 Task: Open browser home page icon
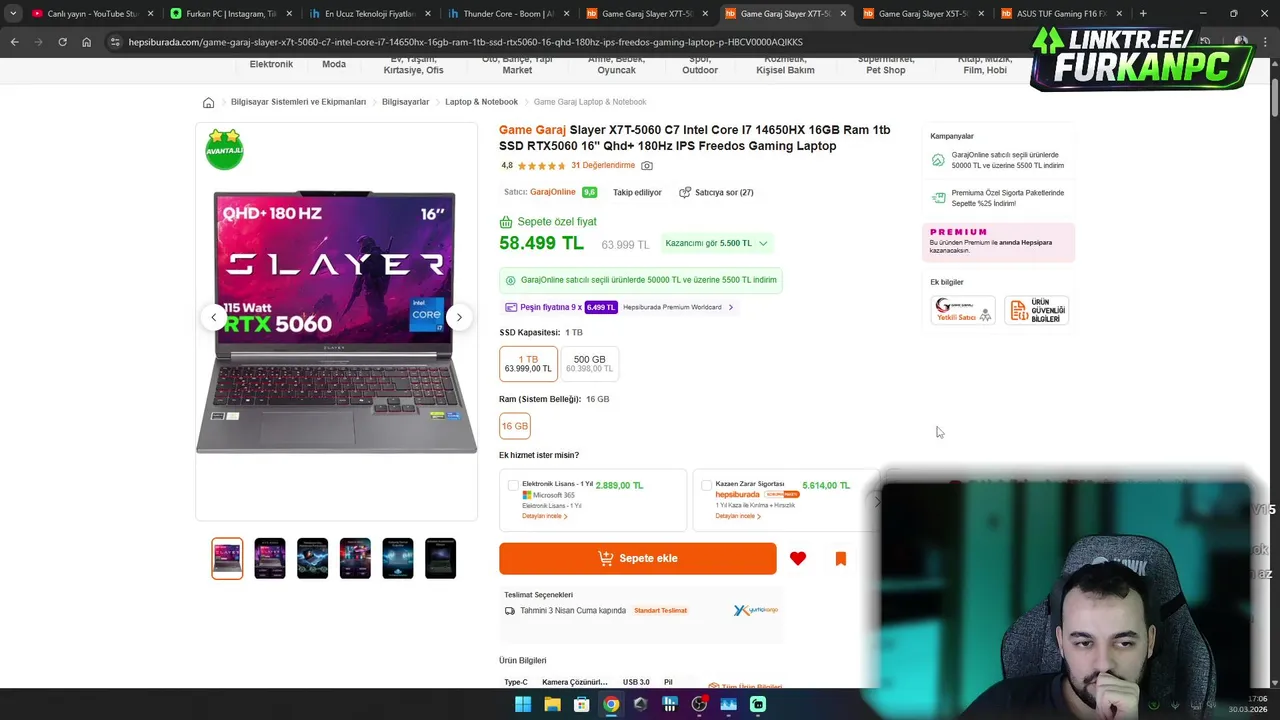pyautogui.click(x=87, y=42)
